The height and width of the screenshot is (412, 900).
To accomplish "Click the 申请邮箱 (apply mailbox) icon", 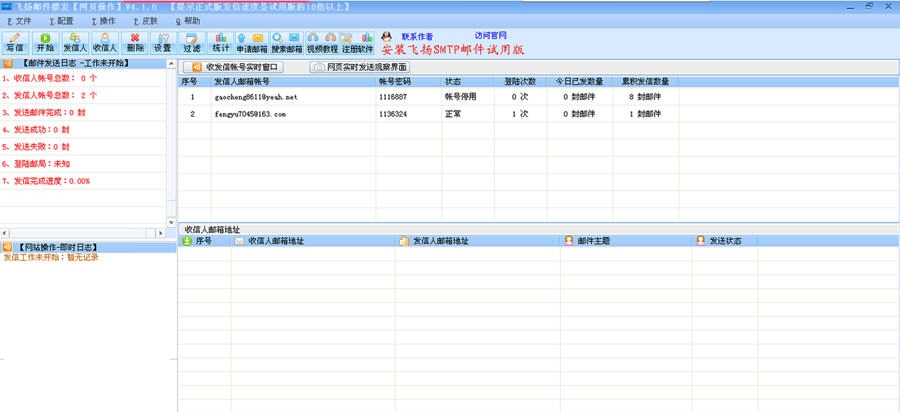I will (x=250, y=42).
